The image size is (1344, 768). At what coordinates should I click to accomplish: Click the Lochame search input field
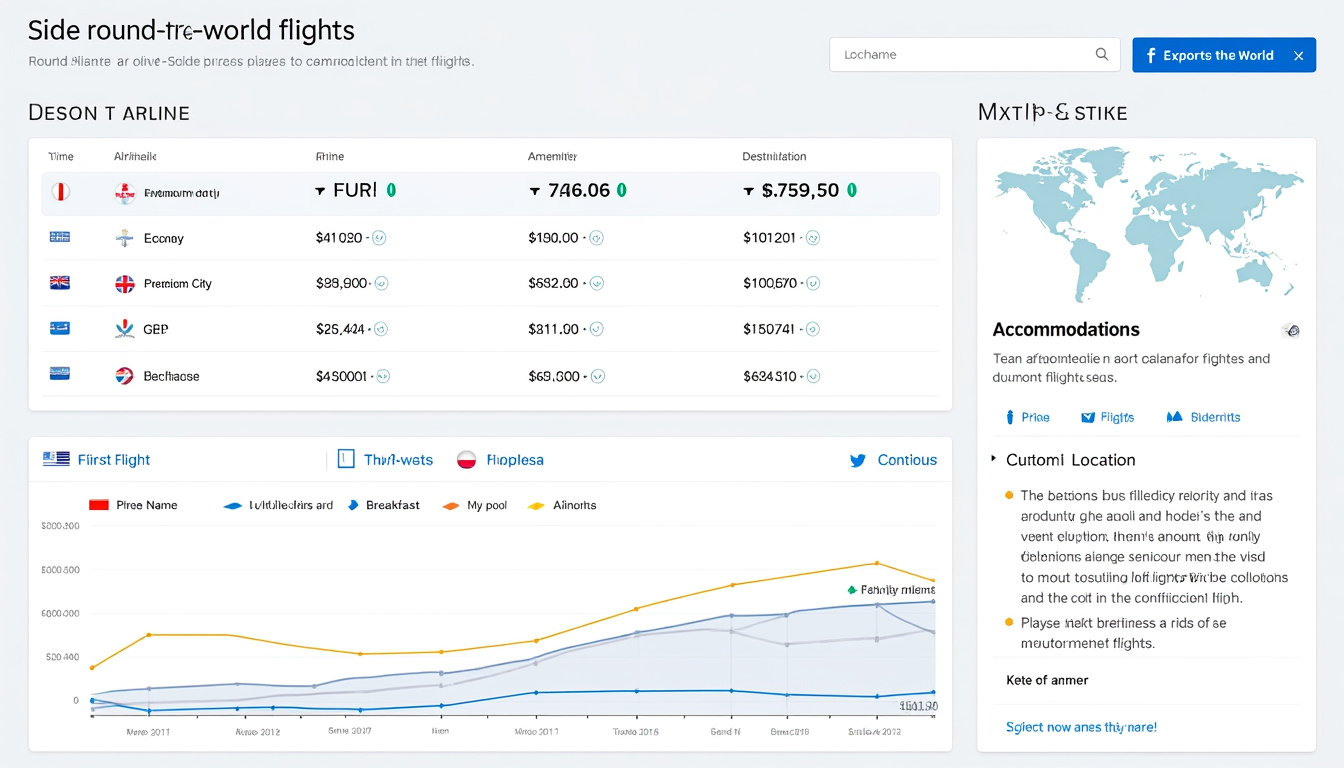pyautogui.click(x=960, y=55)
